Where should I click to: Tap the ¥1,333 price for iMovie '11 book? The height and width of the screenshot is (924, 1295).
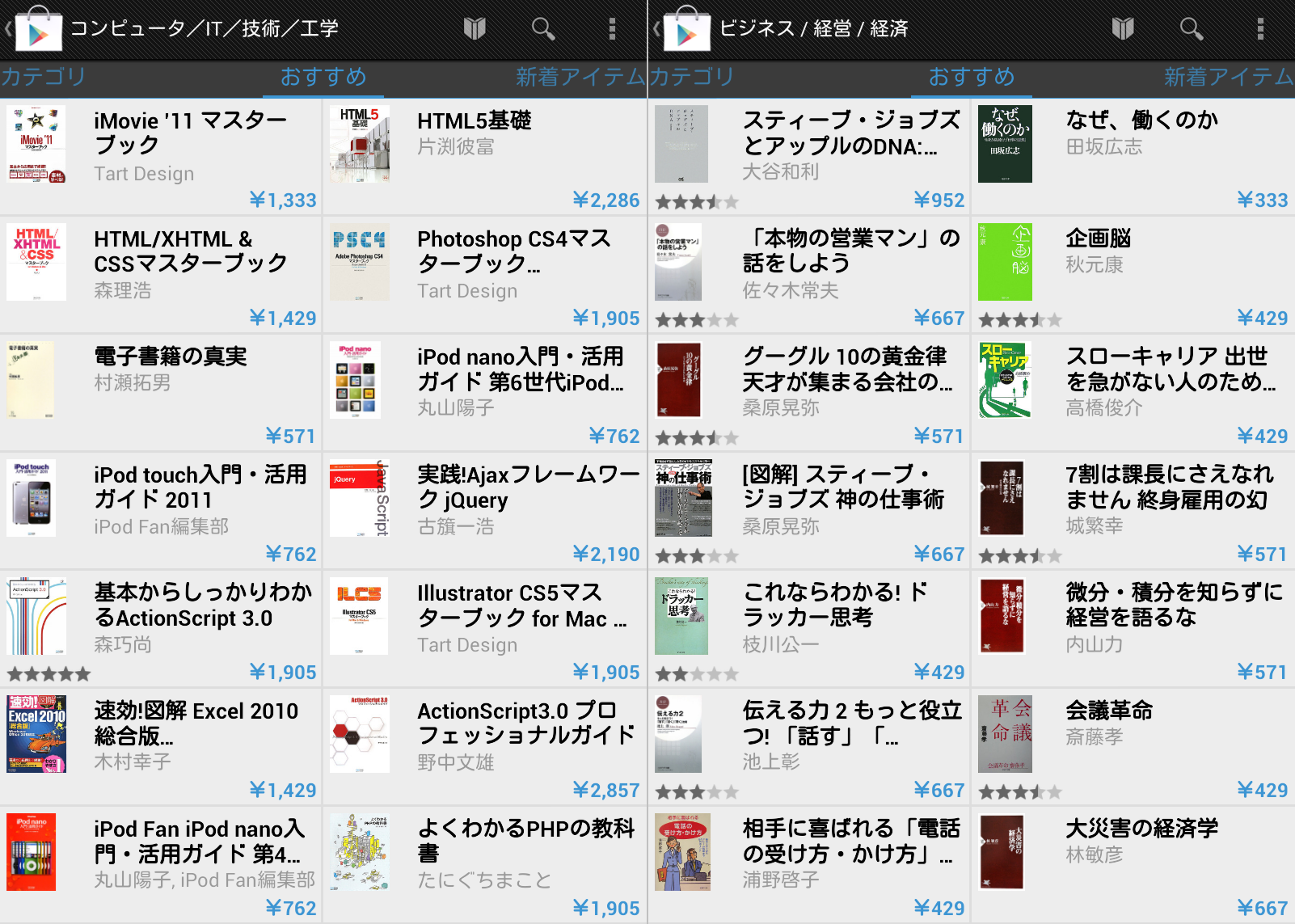pyautogui.click(x=283, y=200)
